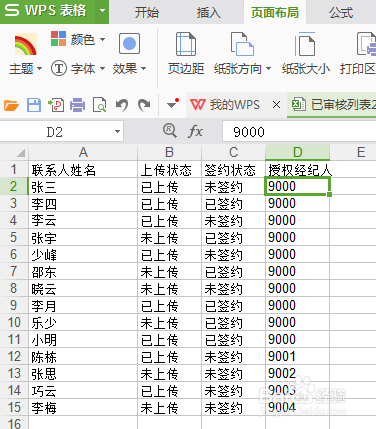Screen dimensions: 376x429
Task: Switch to the 公式 ribbon tab
Action: coord(341,13)
